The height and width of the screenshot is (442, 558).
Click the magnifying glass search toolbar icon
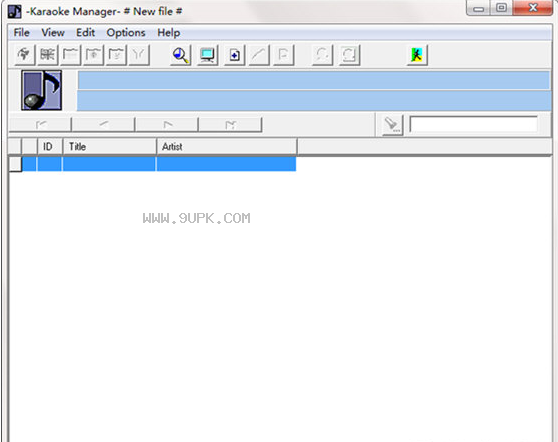click(181, 55)
